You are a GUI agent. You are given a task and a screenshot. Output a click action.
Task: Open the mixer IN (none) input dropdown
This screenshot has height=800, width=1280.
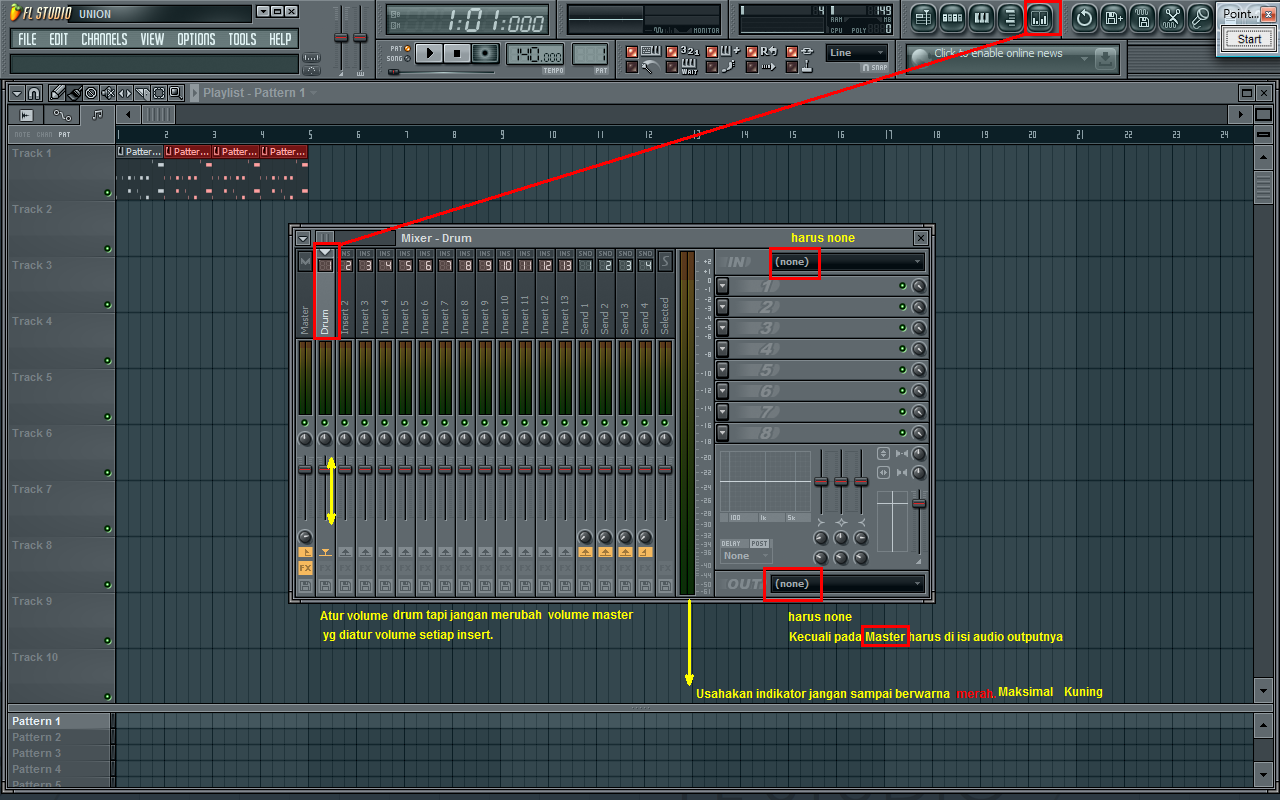tap(848, 262)
